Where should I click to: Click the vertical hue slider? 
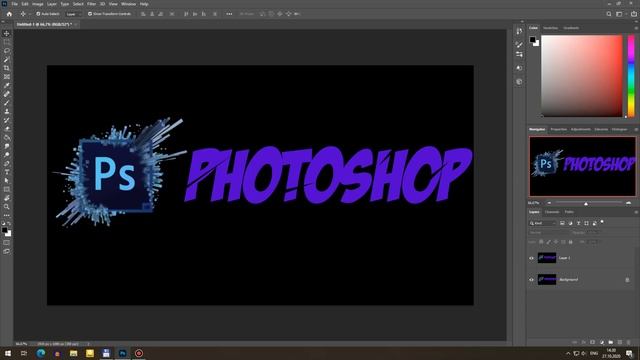click(631, 76)
